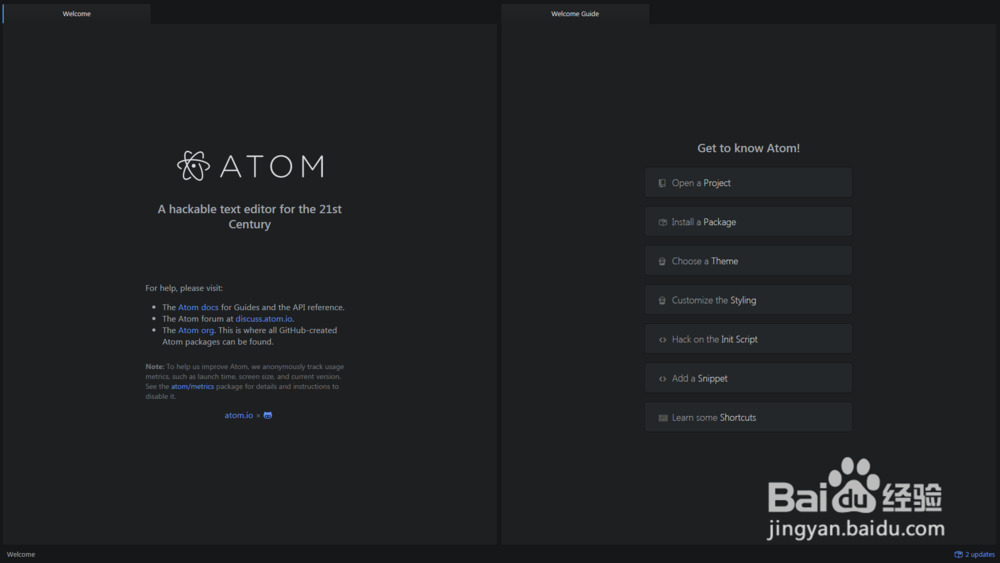
Task: Open the 2 updates status bar link
Action: tap(974, 555)
